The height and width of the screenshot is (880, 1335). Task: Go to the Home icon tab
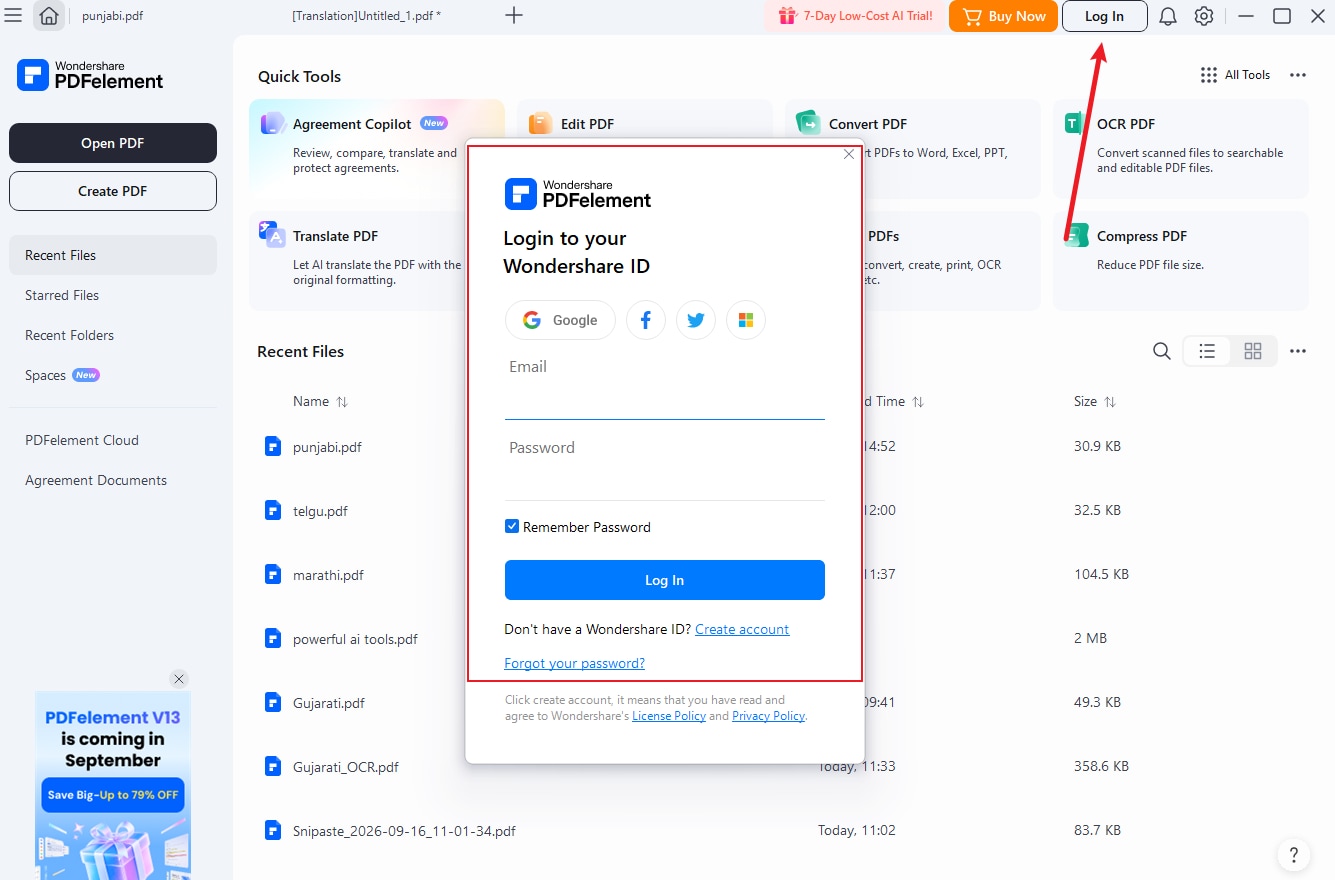point(49,16)
